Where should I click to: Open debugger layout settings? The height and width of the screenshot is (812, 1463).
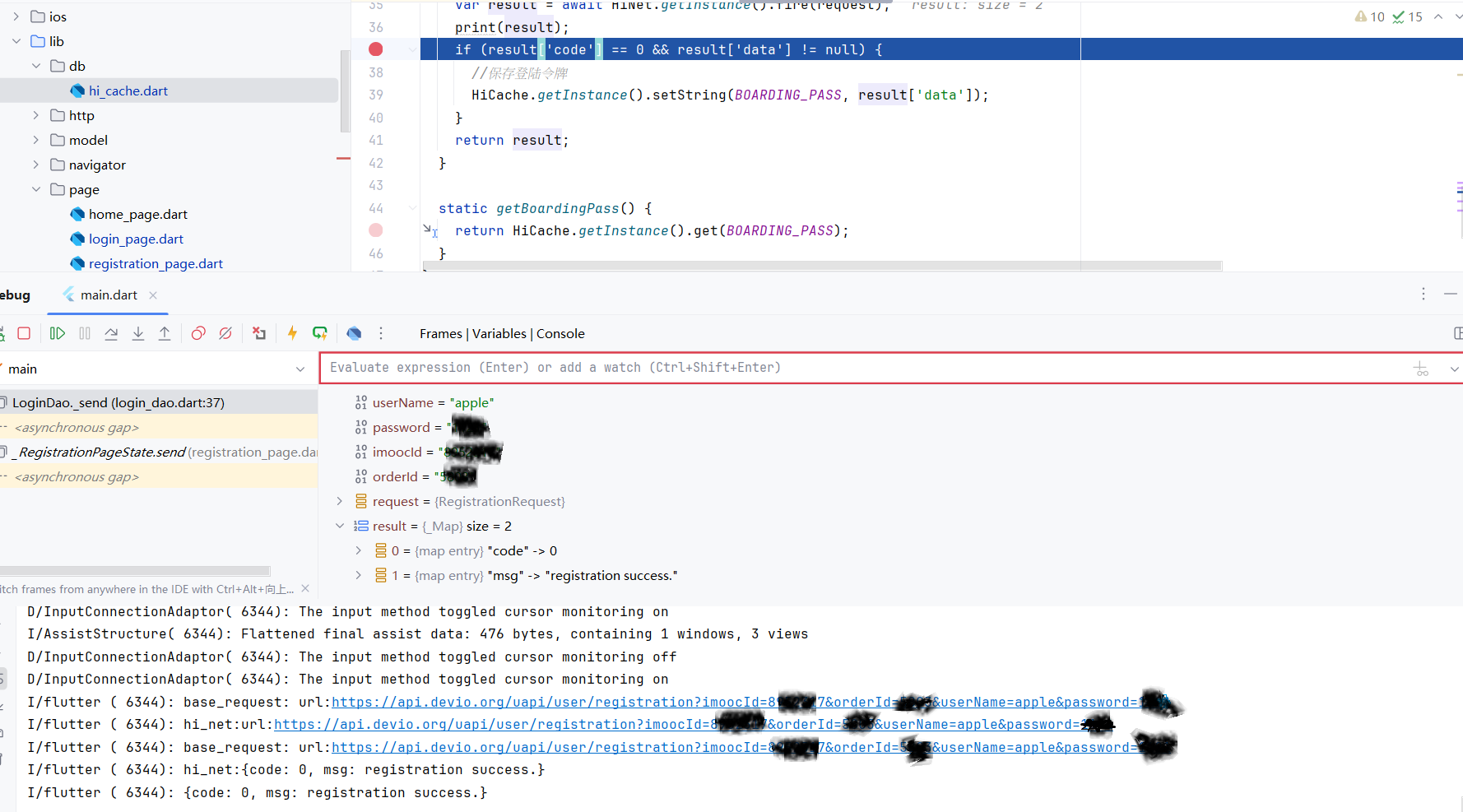tap(1458, 333)
